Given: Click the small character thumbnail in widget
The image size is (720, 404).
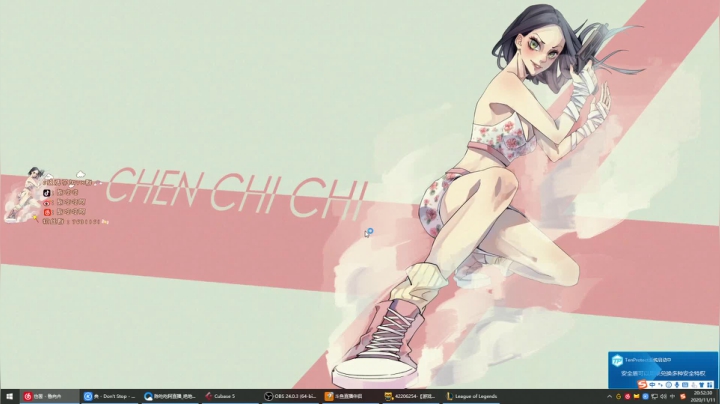Looking at the screenshot, I should pos(22,195).
